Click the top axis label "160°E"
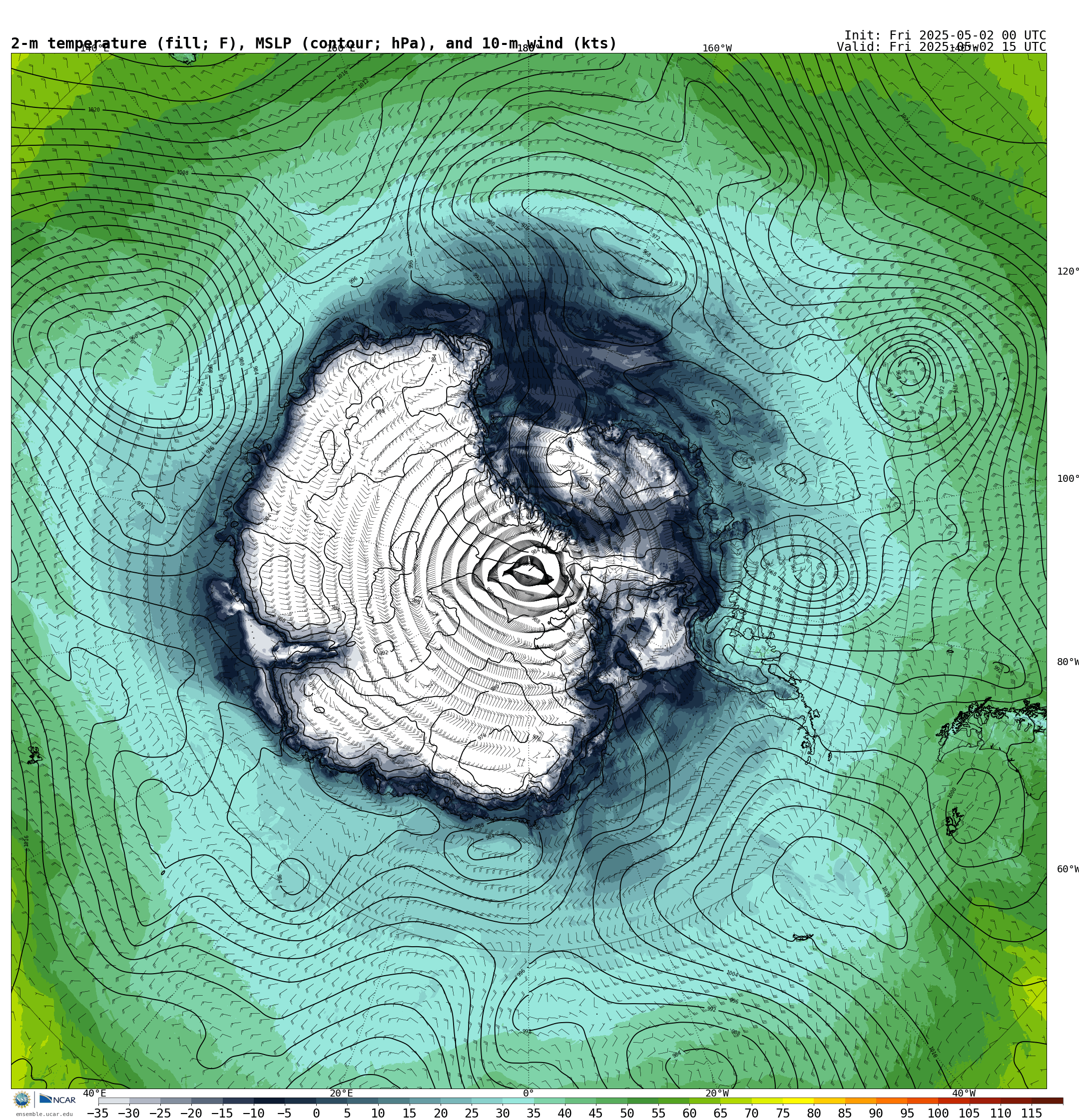 (x=340, y=48)
